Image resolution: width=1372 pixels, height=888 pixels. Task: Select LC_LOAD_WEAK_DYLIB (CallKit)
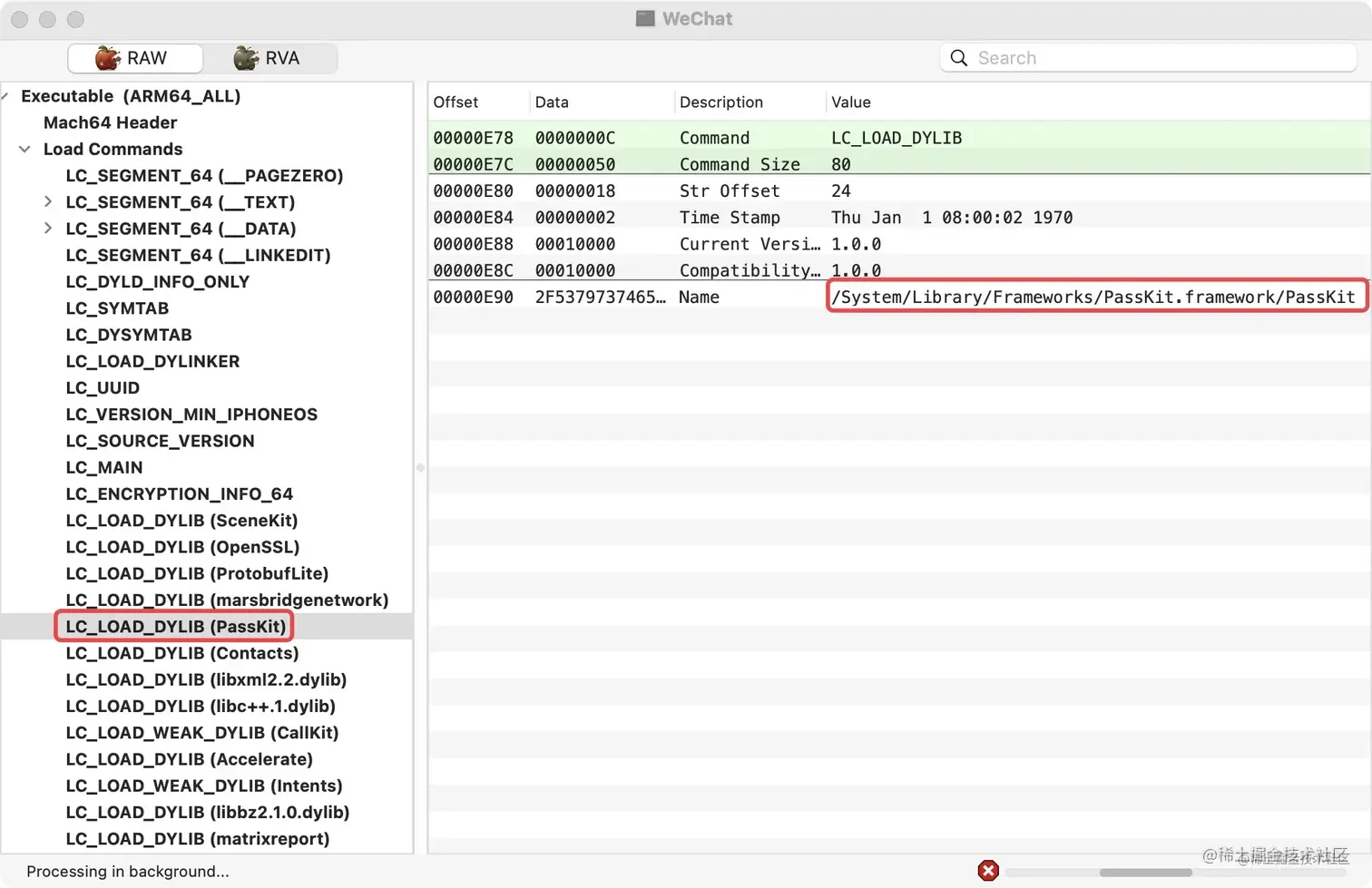point(201,732)
